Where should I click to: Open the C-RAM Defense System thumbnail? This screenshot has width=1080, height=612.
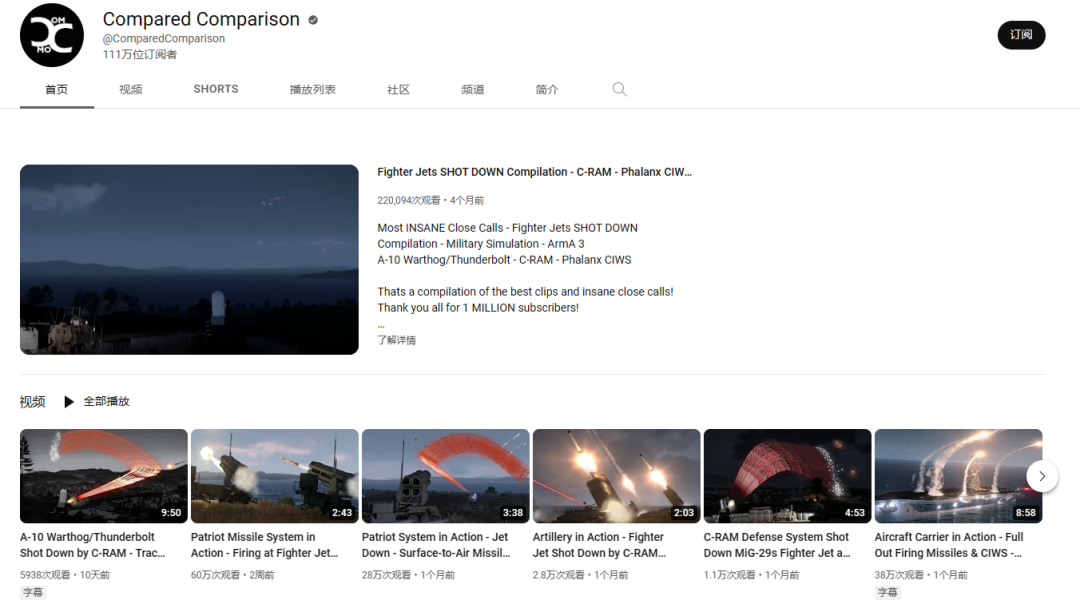click(787, 476)
